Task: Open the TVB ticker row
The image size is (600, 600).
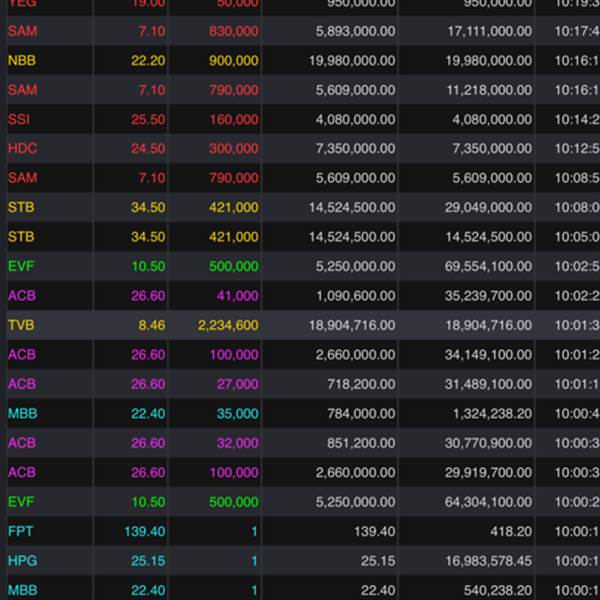Action: point(300,325)
